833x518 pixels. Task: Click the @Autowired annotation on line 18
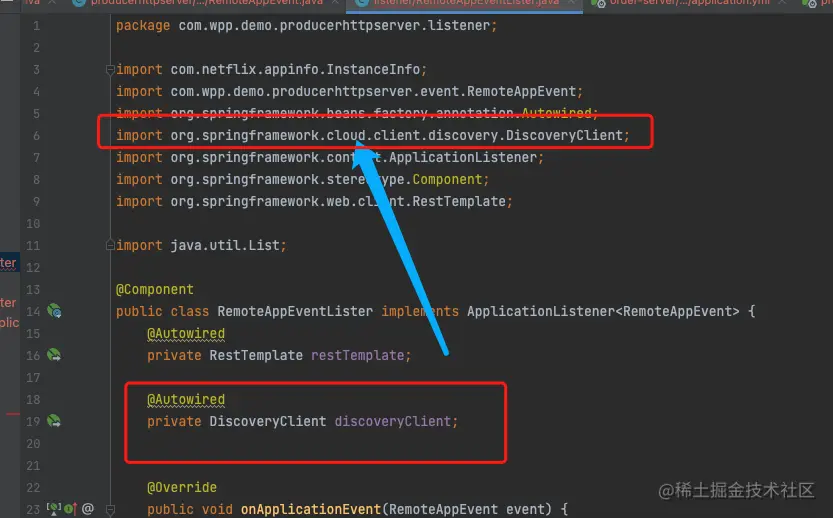coord(186,400)
